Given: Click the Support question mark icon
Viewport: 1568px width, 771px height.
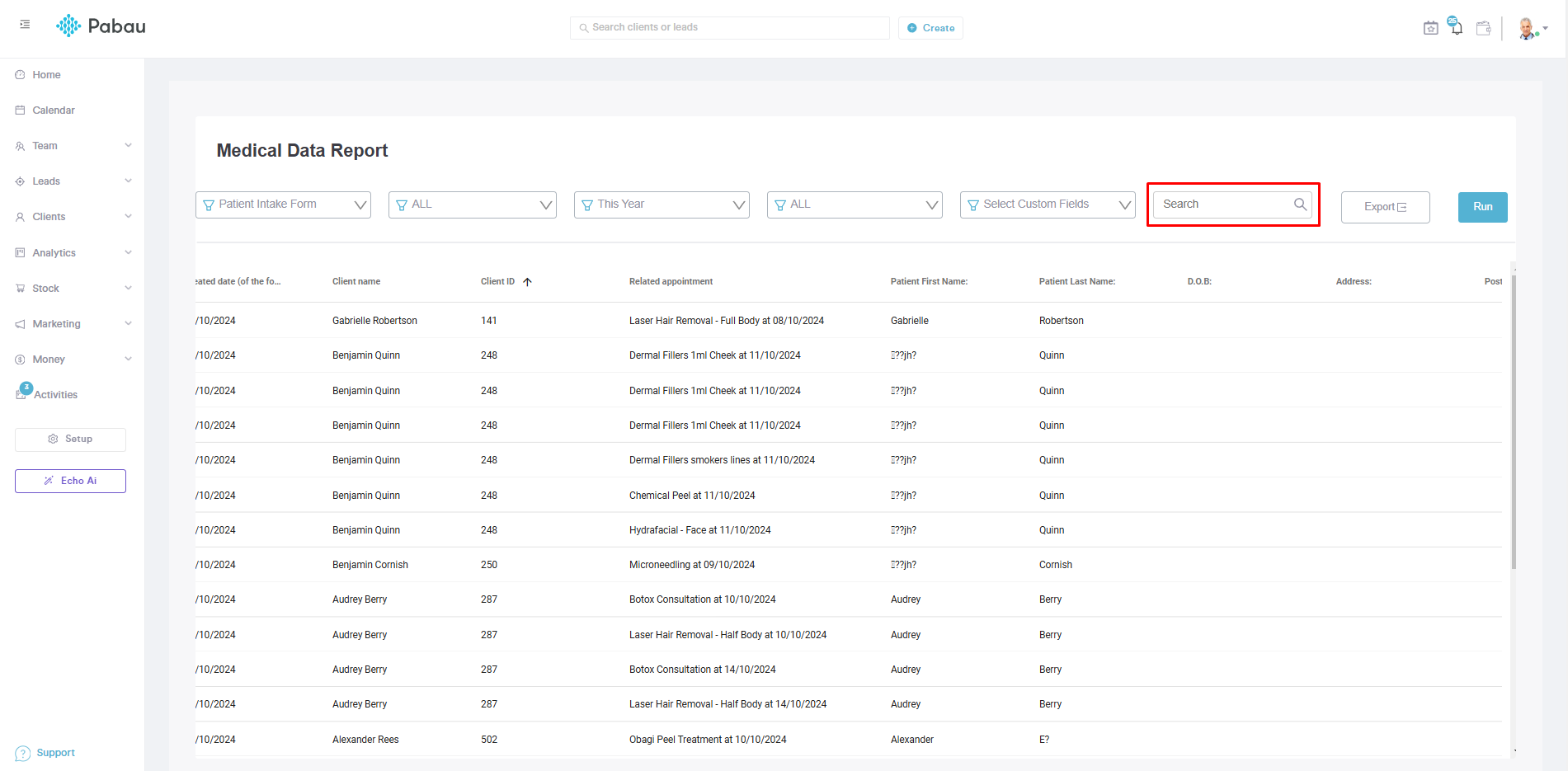Looking at the screenshot, I should [x=23, y=753].
